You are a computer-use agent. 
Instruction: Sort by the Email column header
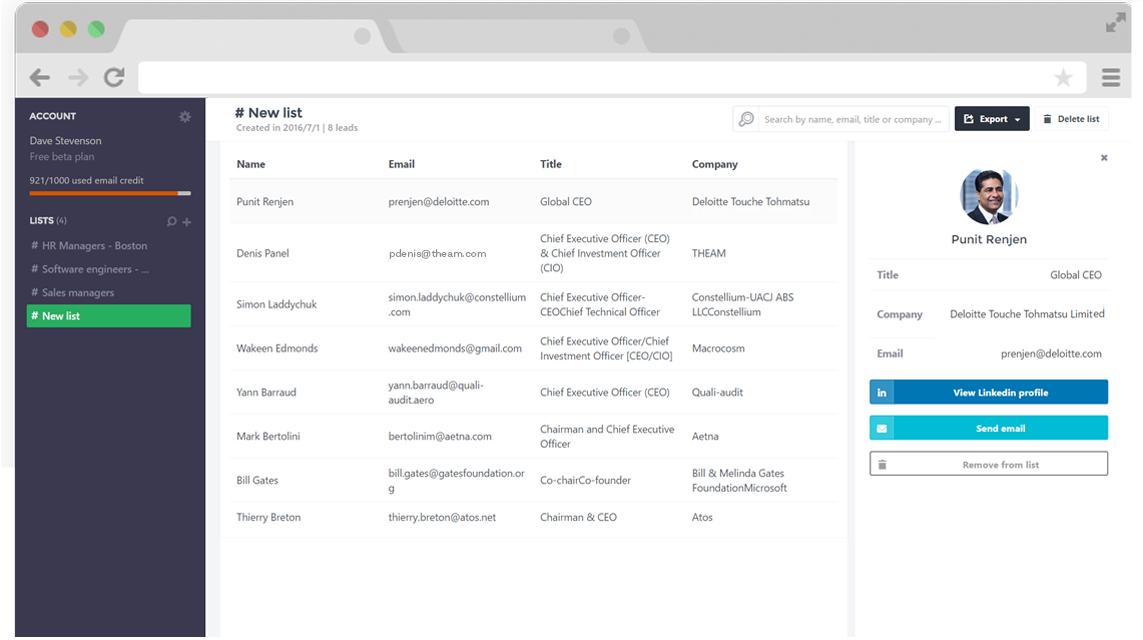coord(401,164)
